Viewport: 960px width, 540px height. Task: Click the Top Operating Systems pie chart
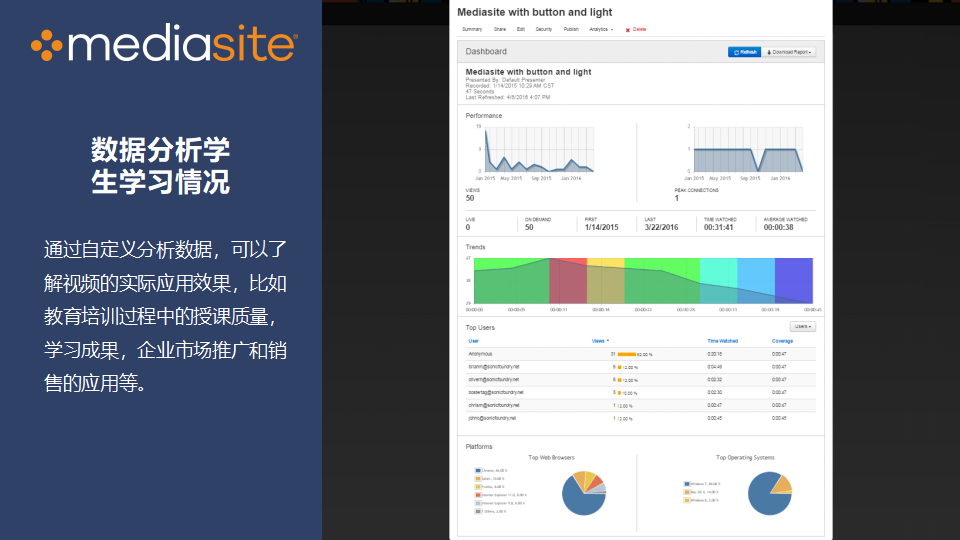[x=770, y=493]
